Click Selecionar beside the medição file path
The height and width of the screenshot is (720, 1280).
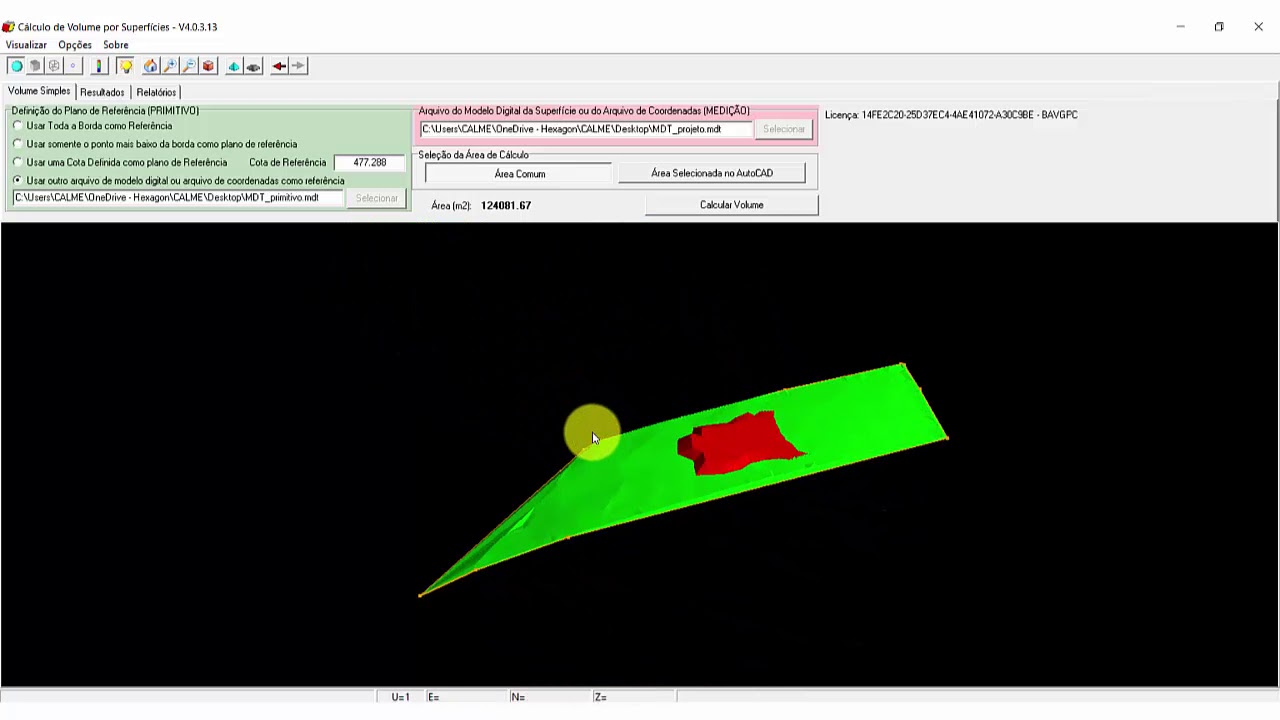(x=784, y=129)
